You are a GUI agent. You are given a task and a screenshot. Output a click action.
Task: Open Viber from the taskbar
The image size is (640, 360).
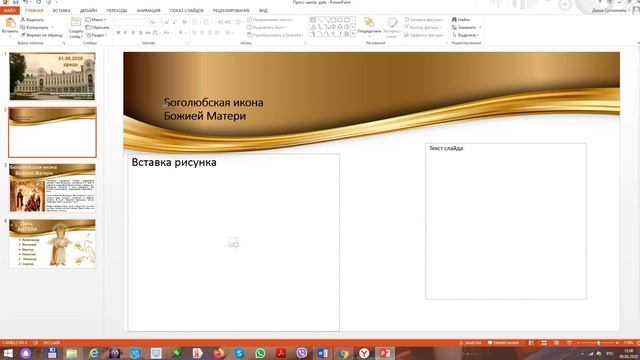coord(302,353)
